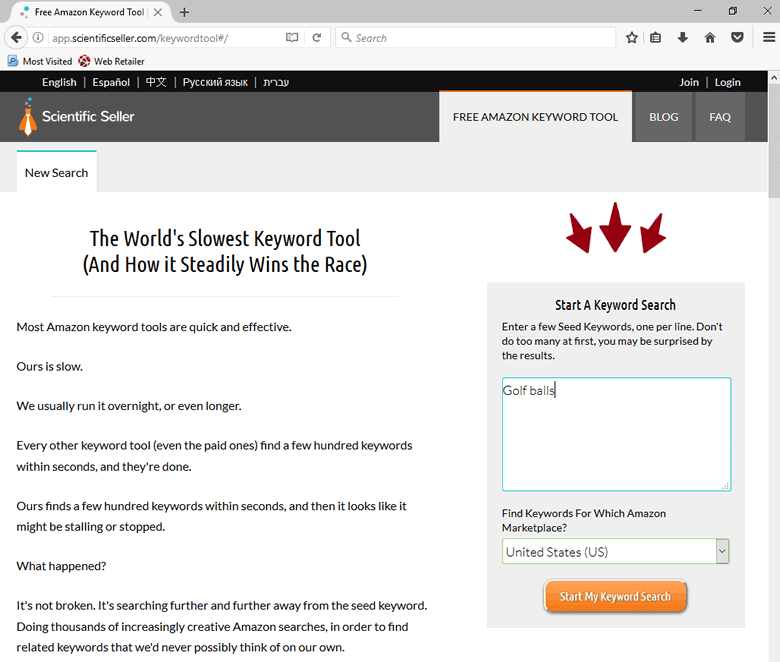Screen dimensions: 780x662
Task: Open site information icon in address bar
Action: click(x=38, y=38)
